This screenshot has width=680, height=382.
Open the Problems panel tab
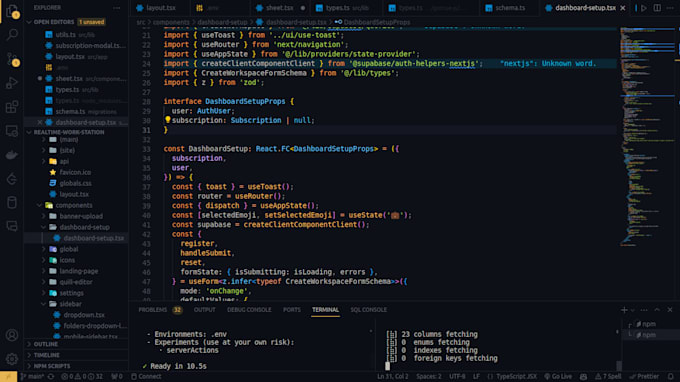point(160,310)
